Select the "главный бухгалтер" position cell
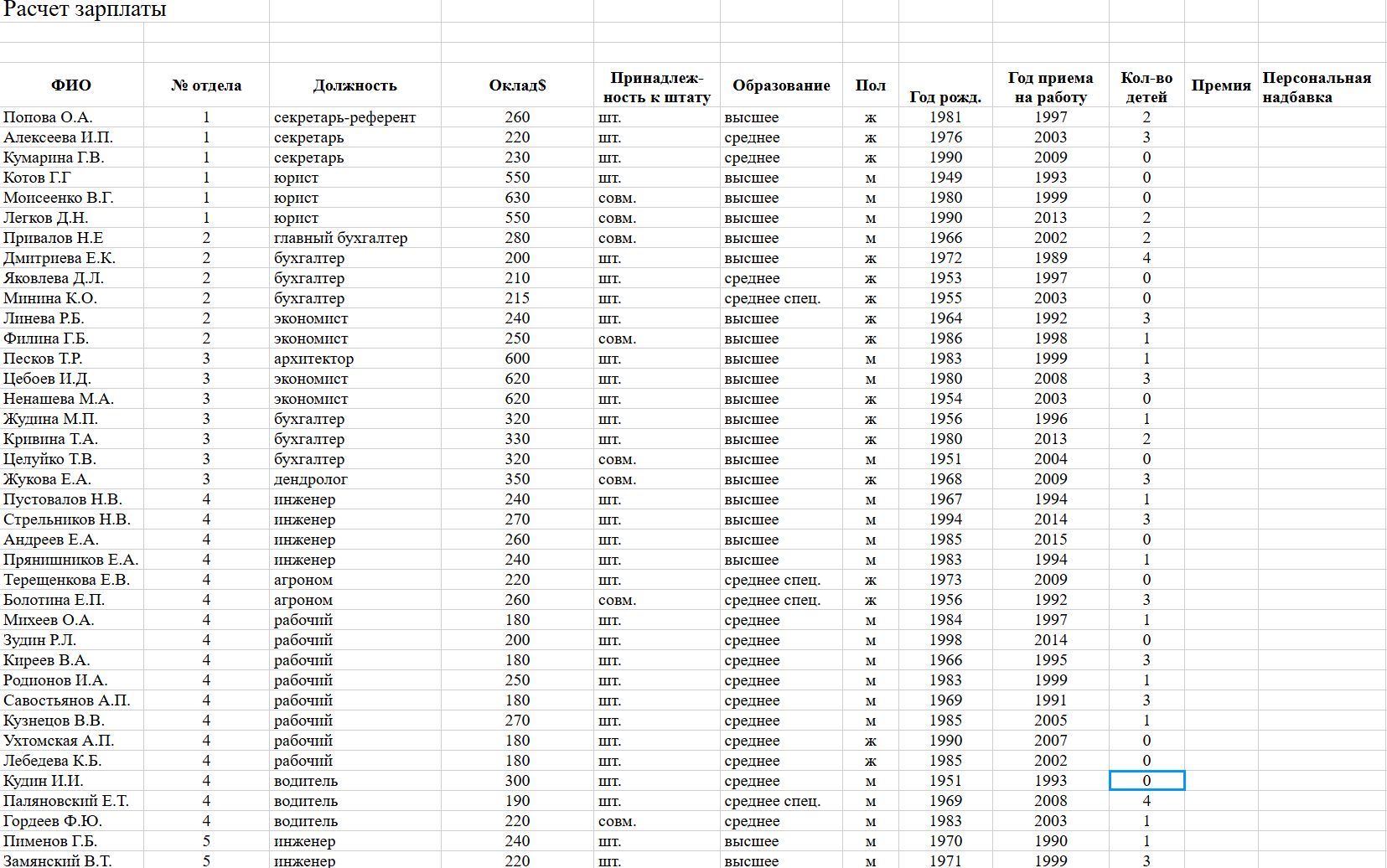The image size is (1387, 868). pos(340,238)
